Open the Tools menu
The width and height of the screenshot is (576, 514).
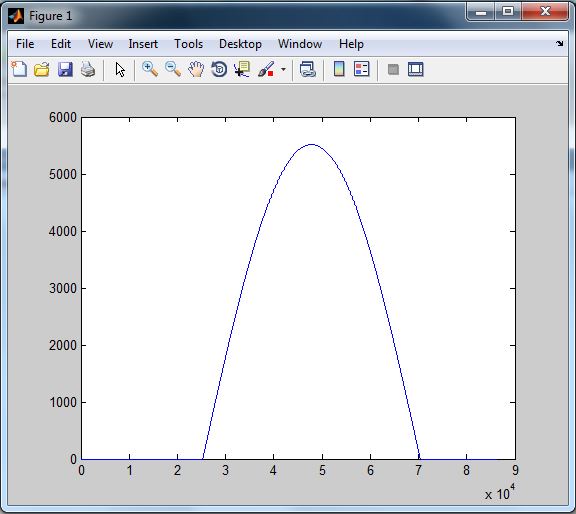click(188, 44)
